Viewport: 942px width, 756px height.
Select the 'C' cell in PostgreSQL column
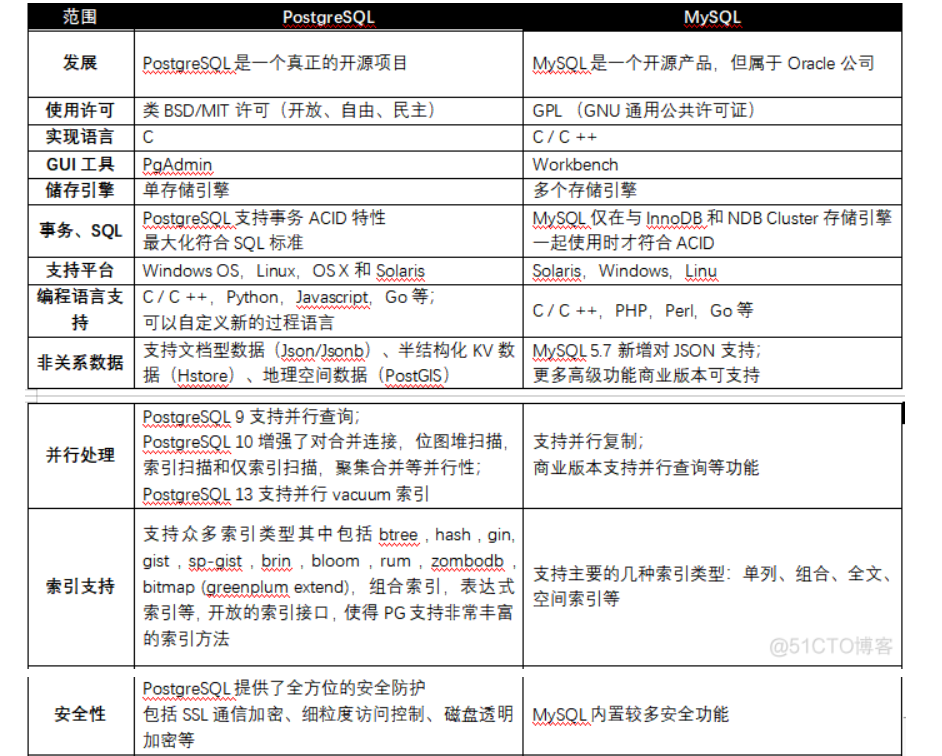tap(329, 137)
